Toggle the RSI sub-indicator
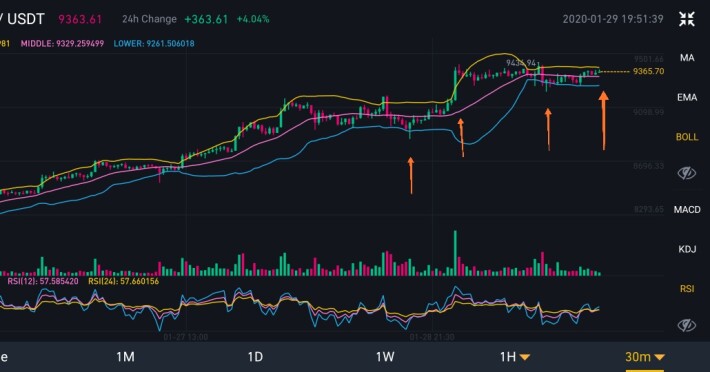Image resolution: width=710 pixels, height=372 pixels. pos(686,289)
